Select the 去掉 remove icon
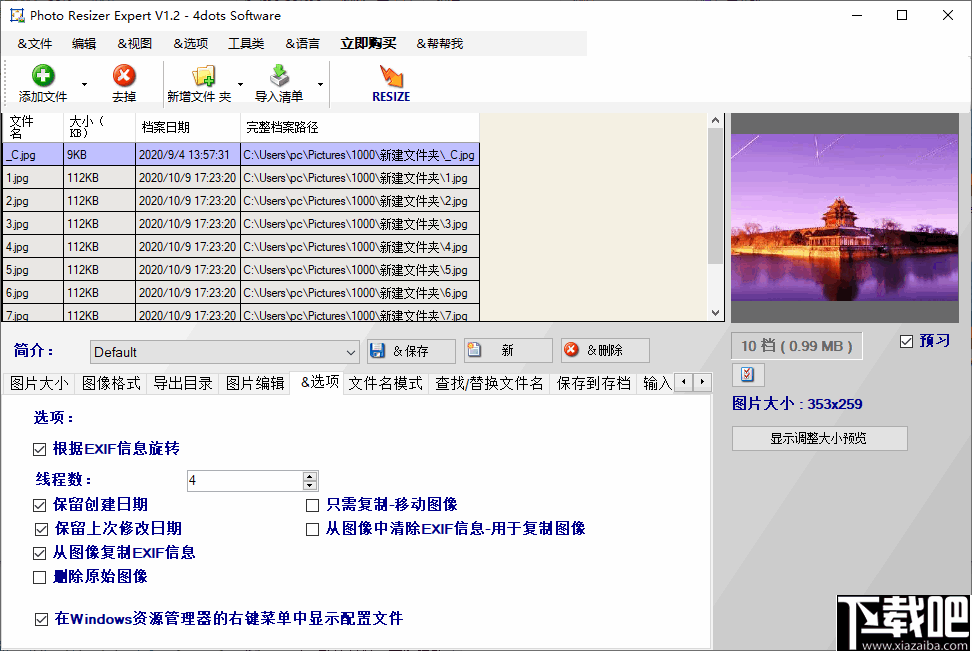This screenshot has height=651, width=972. coord(124,74)
